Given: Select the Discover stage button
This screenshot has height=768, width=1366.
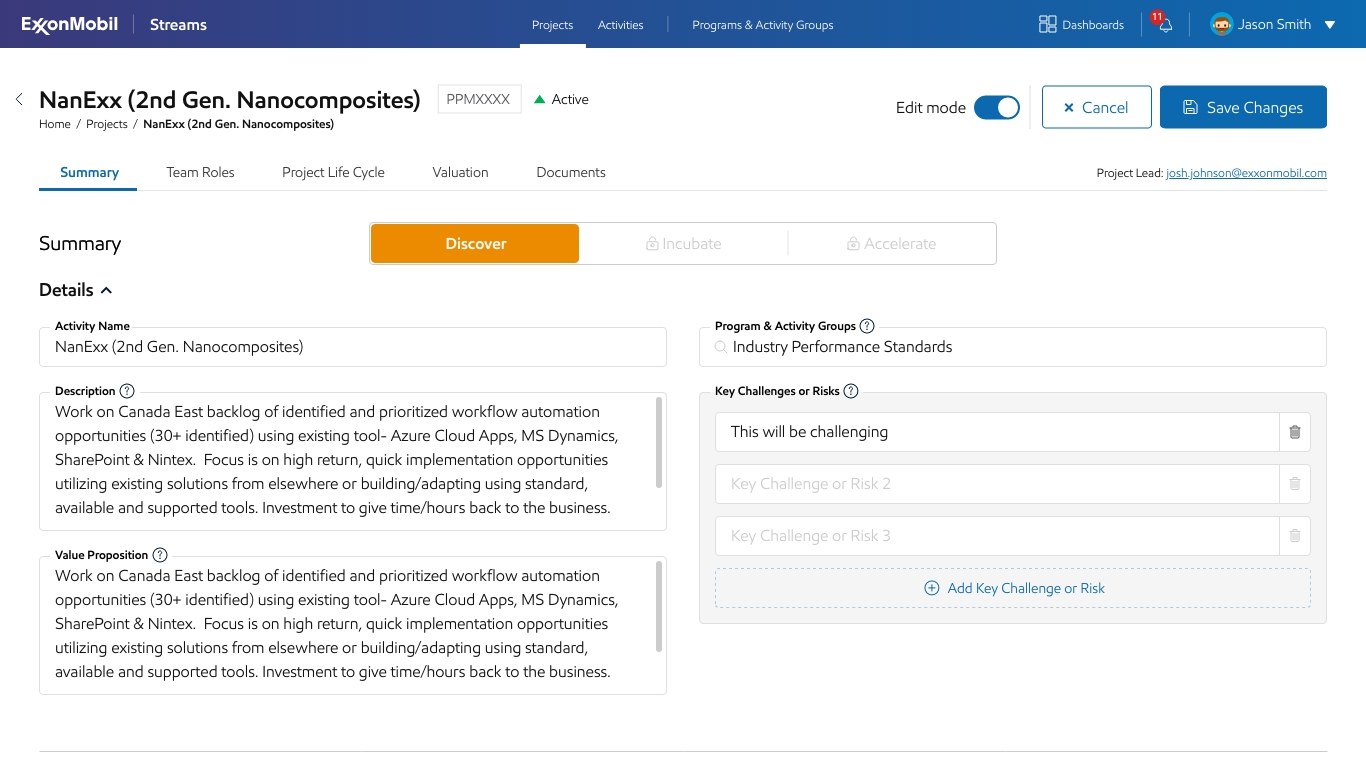Looking at the screenshot, I should [x=475, y=244].
